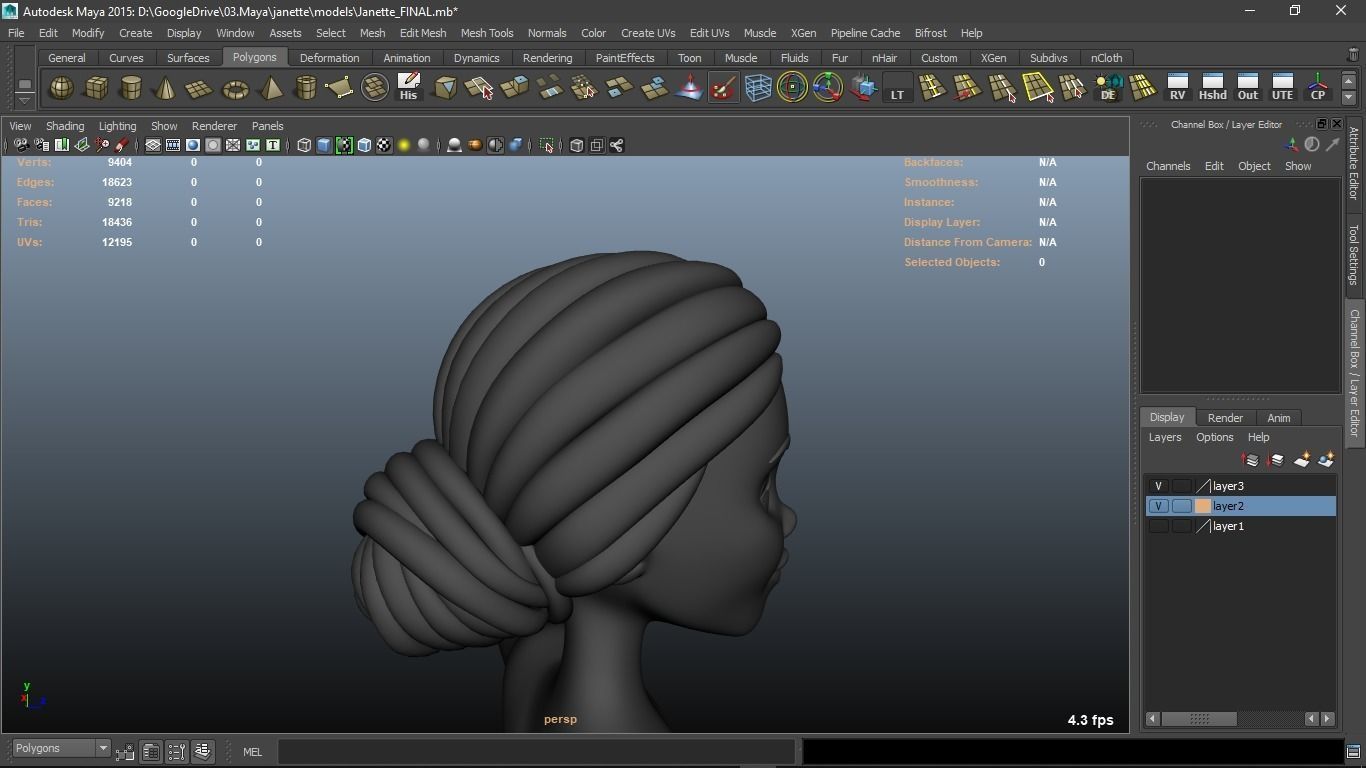Open the Out outliner shelf button
The width and height of the screenshot is (1366, 768).
(1247, 88)
